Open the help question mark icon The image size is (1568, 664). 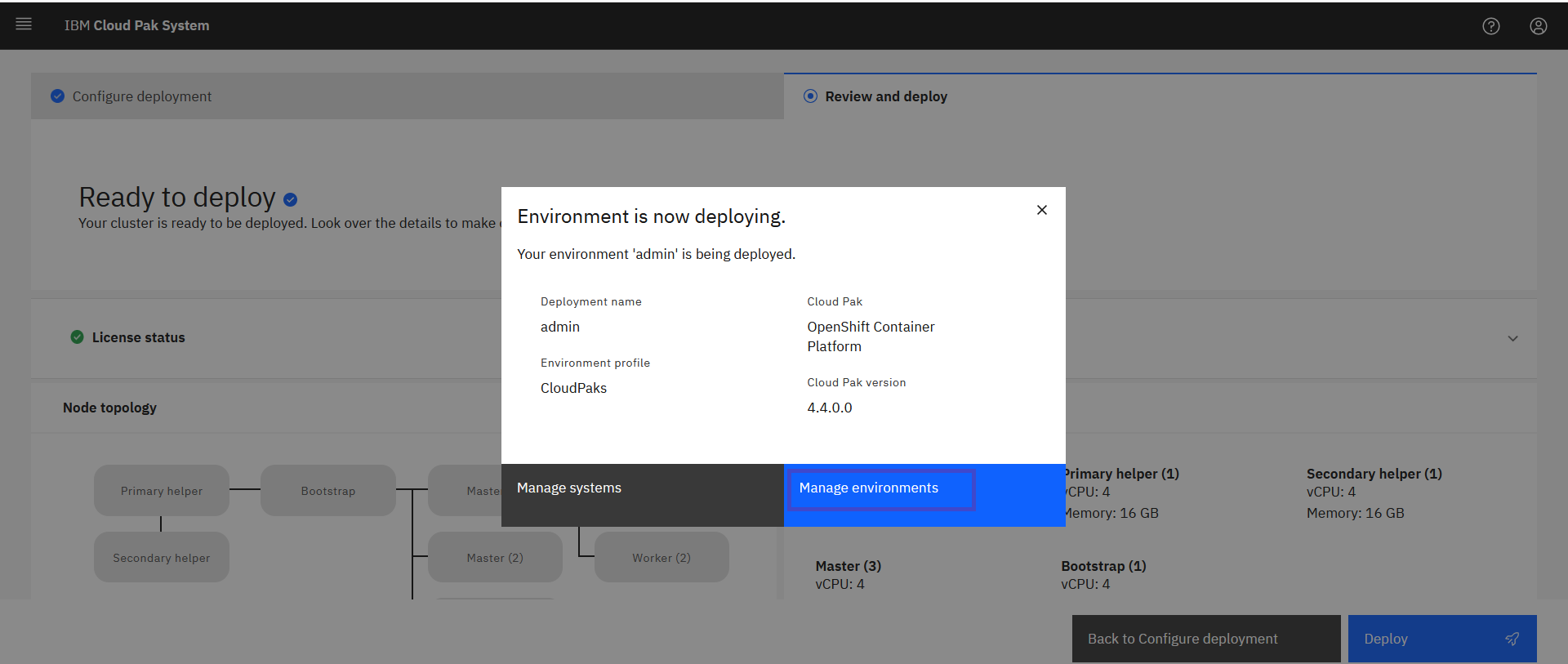point(1490,26)
